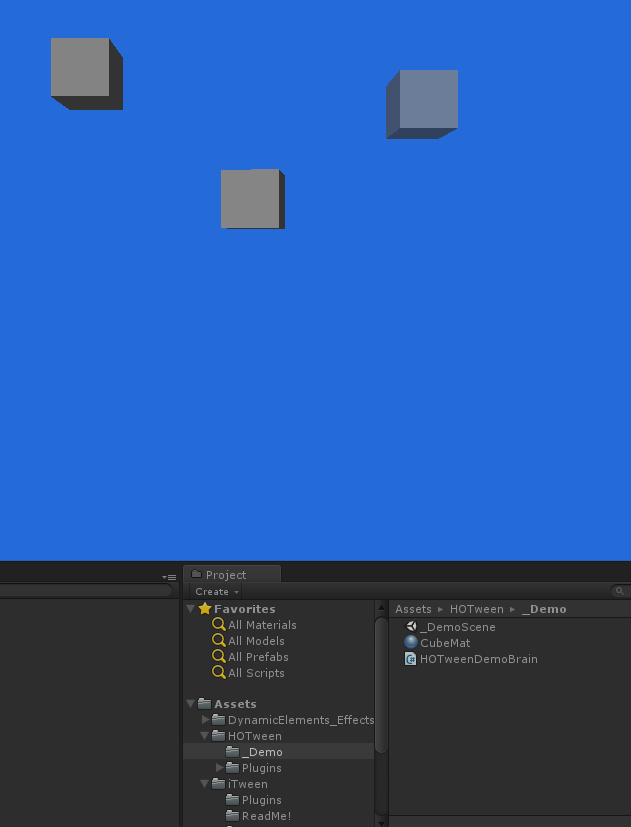The image size is (631, 827).
Task: Open the _DemoScene Unity scene asset
Action: click(x=450, y=627)
